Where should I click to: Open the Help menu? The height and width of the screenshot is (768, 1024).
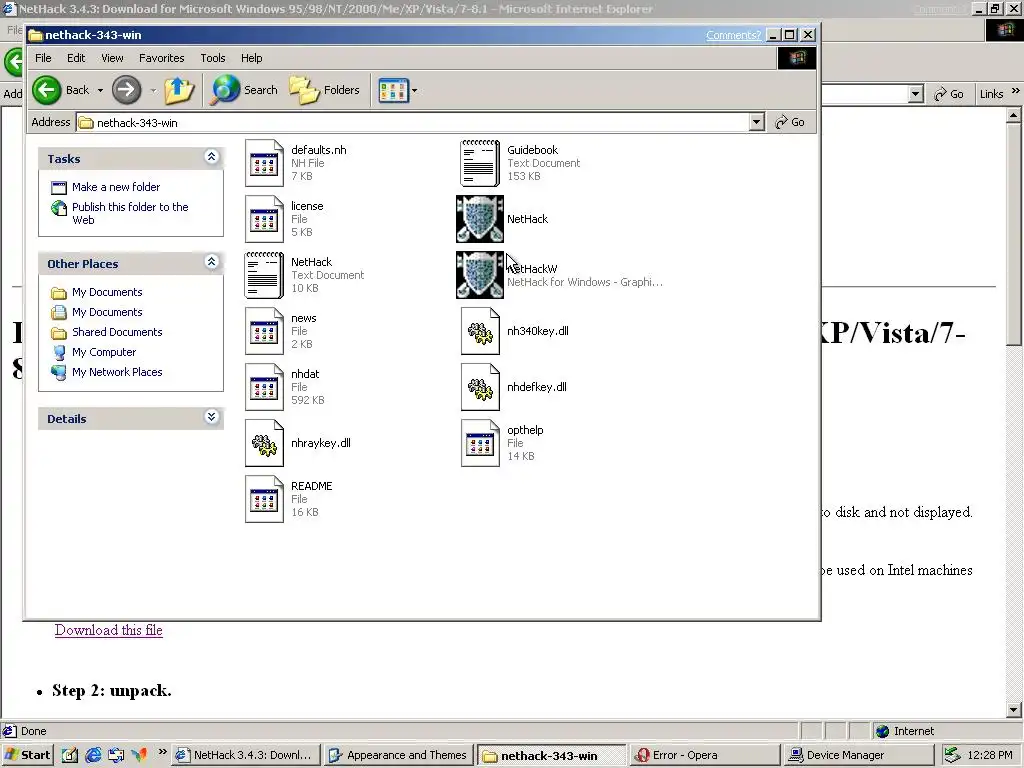pyautogui.click(x=251, y=58)
